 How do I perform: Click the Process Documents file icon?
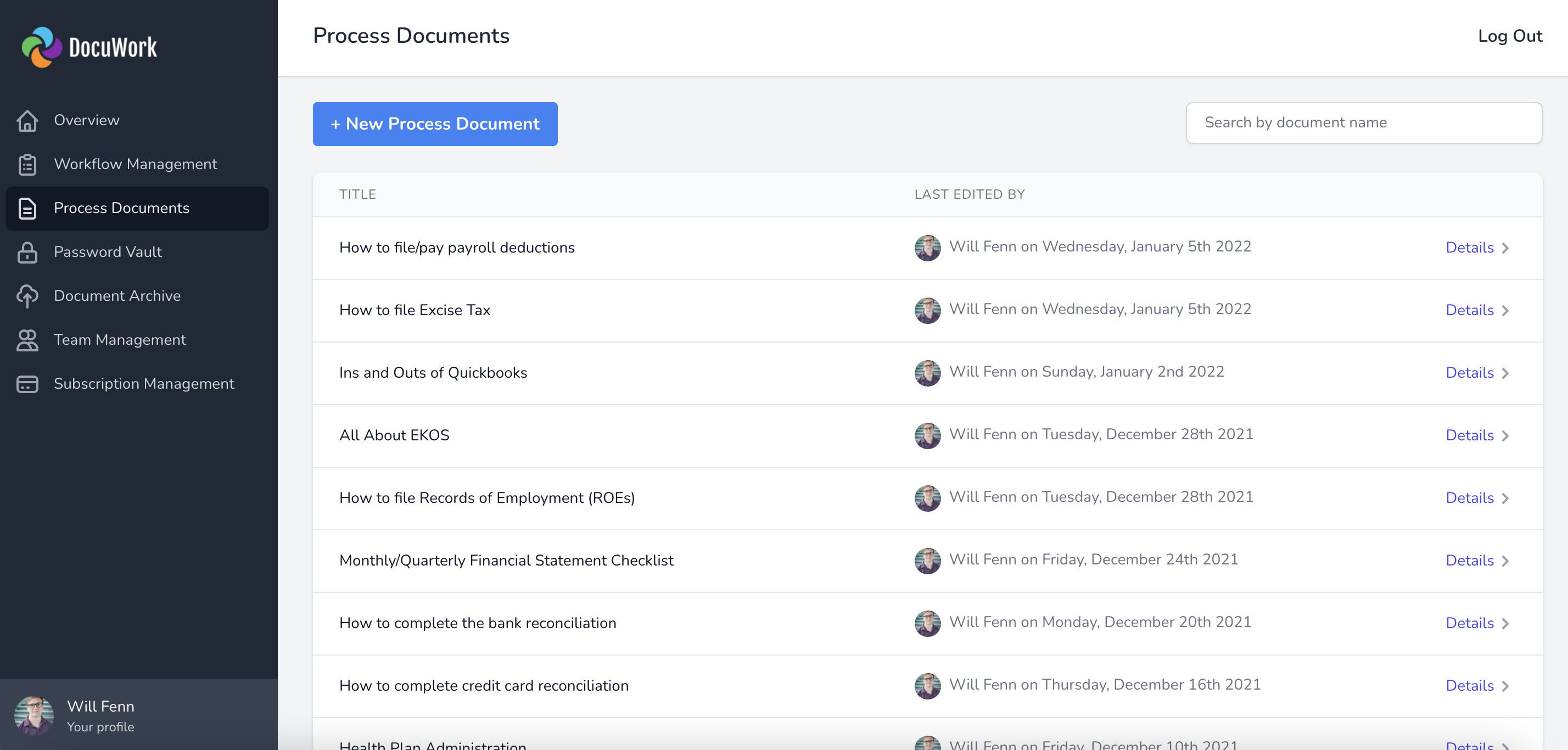27,208
